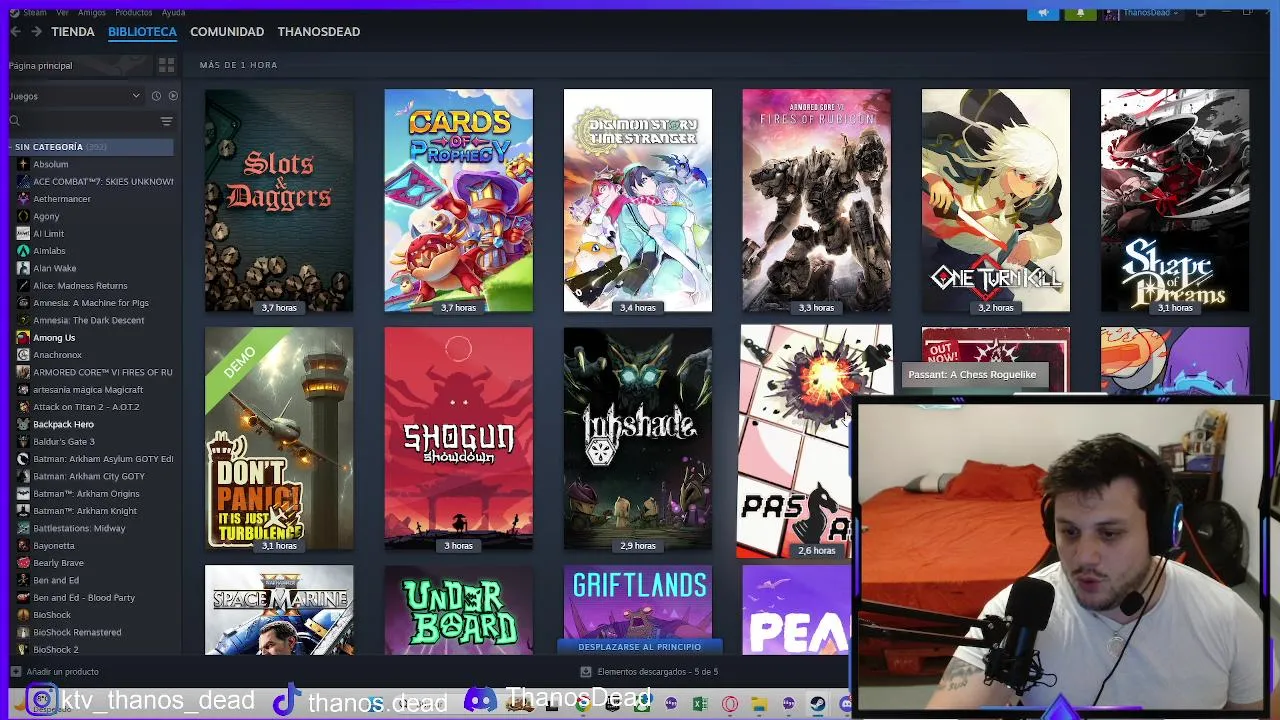Open Elementos descargados downloads status

(650, 672)
